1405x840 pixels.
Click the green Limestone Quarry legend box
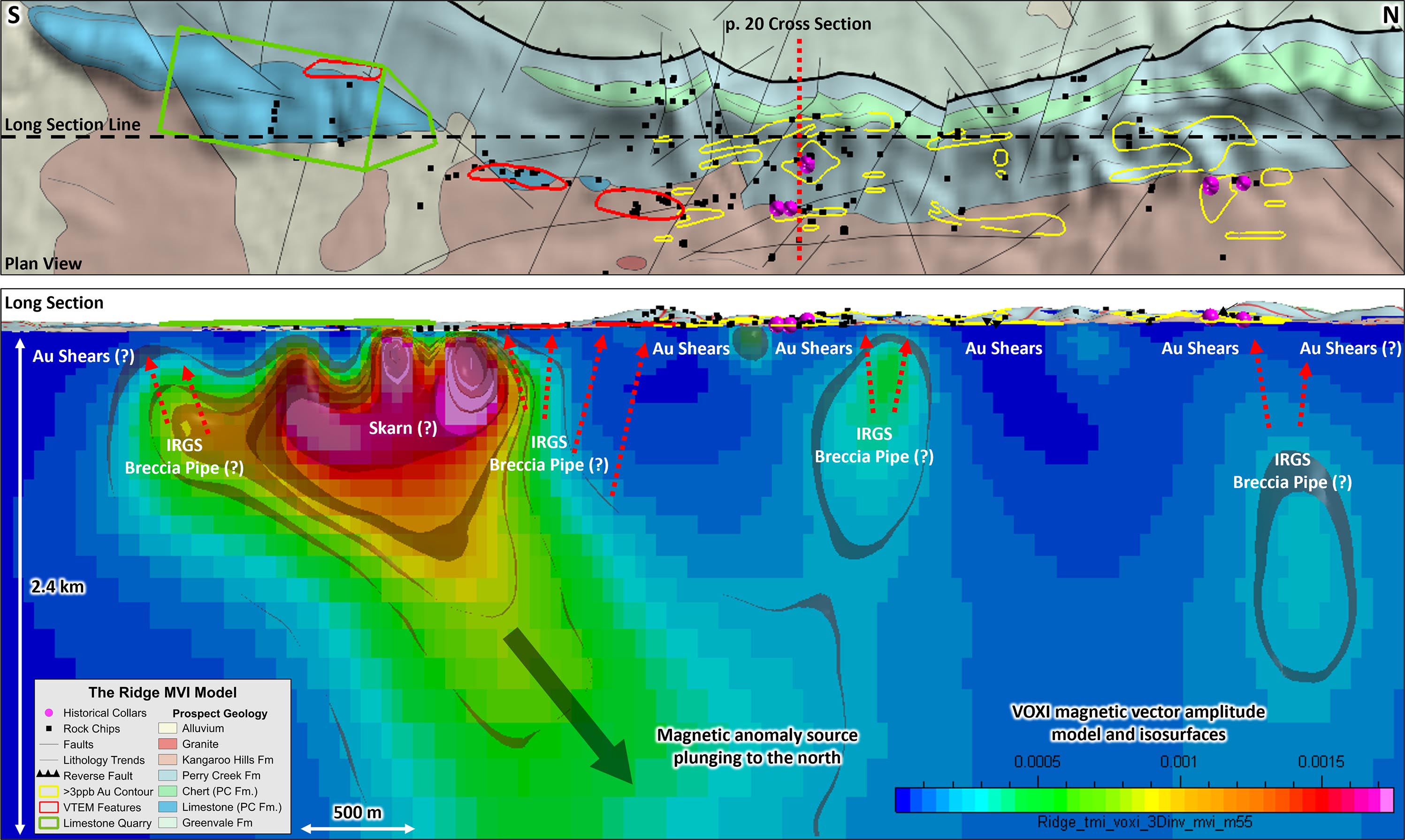pyautogui.click(x=49, y=823)
